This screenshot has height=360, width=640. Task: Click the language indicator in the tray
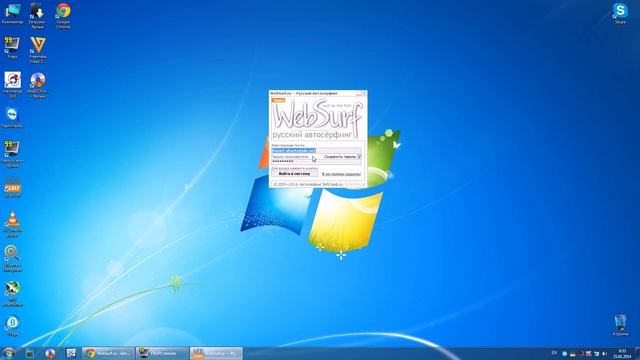click(x=554, y=353)
